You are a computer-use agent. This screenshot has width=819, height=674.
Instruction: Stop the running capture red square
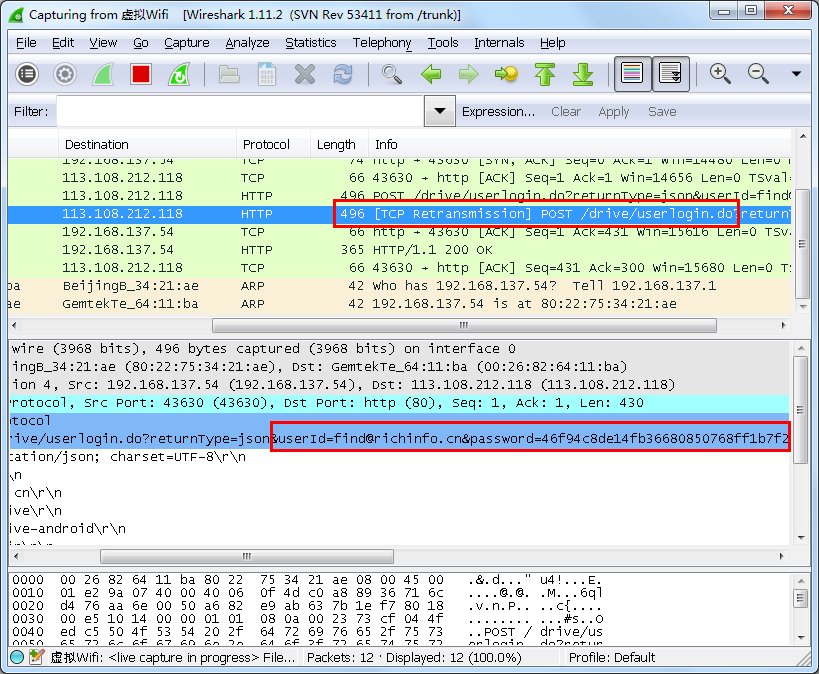click(x=141, y=74)
